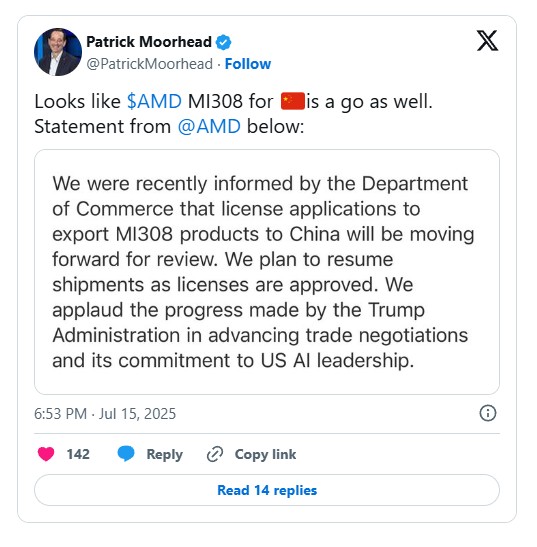Click the China flag emoji
This screenshot has width=537, height=547.
click(x=293, y=102)
